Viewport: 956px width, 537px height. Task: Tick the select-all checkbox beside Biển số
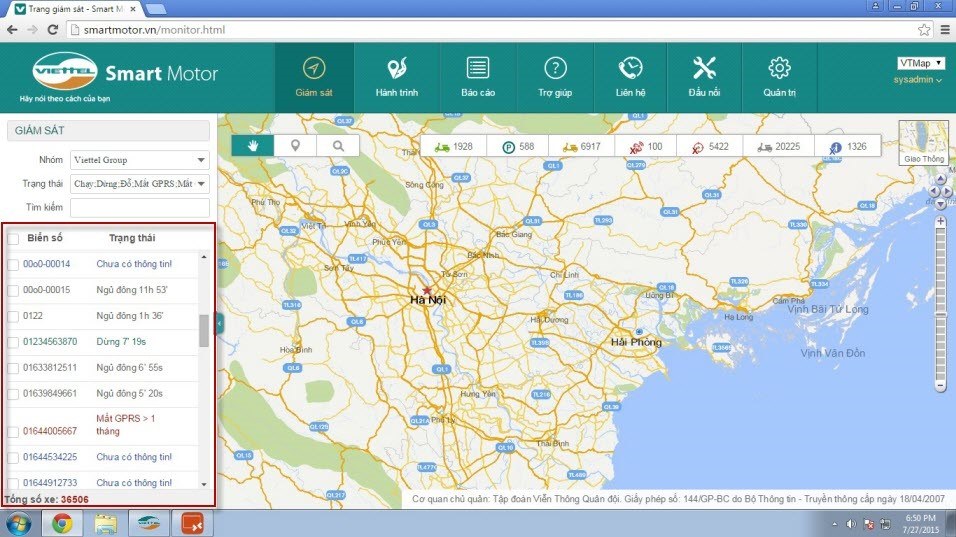tap(13, 239)
